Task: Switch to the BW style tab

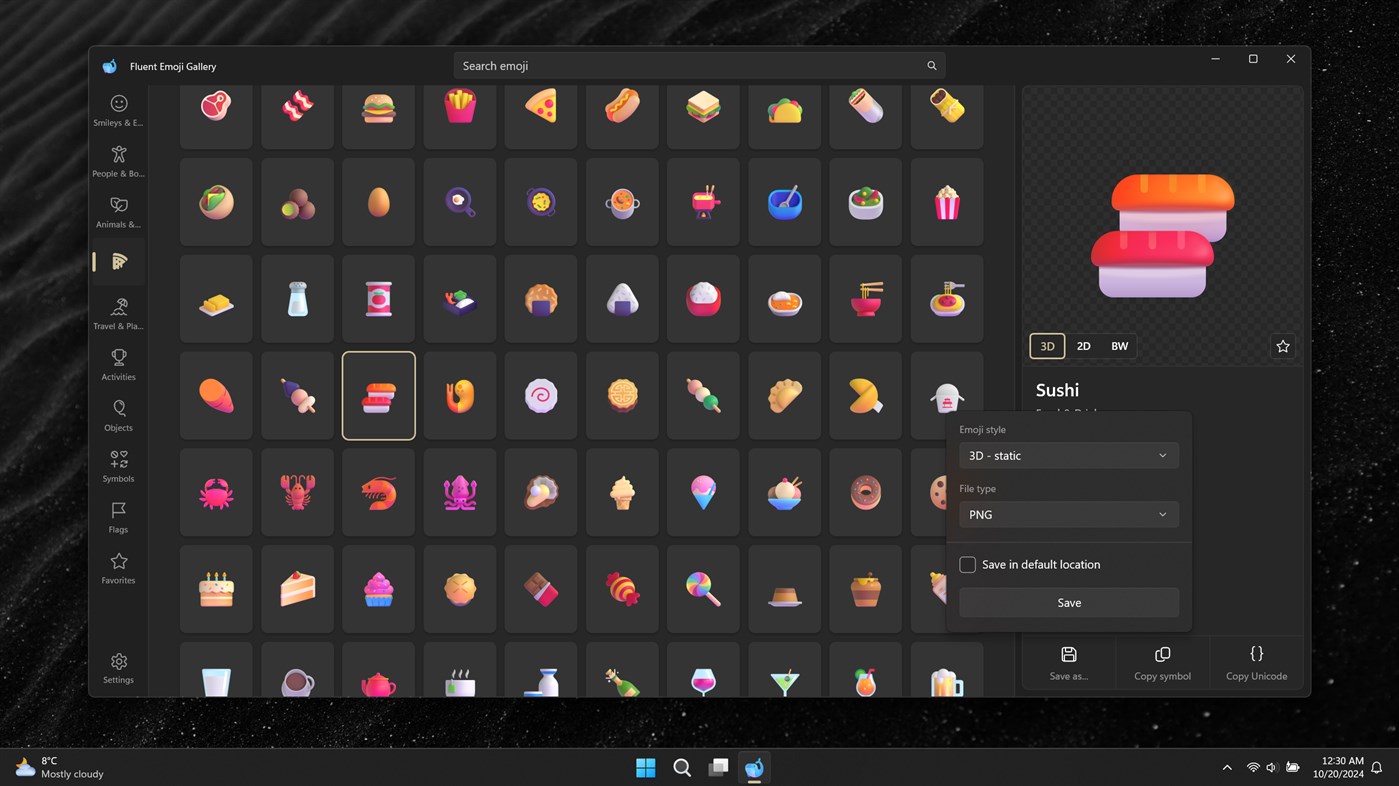Action: (1119, 346)
